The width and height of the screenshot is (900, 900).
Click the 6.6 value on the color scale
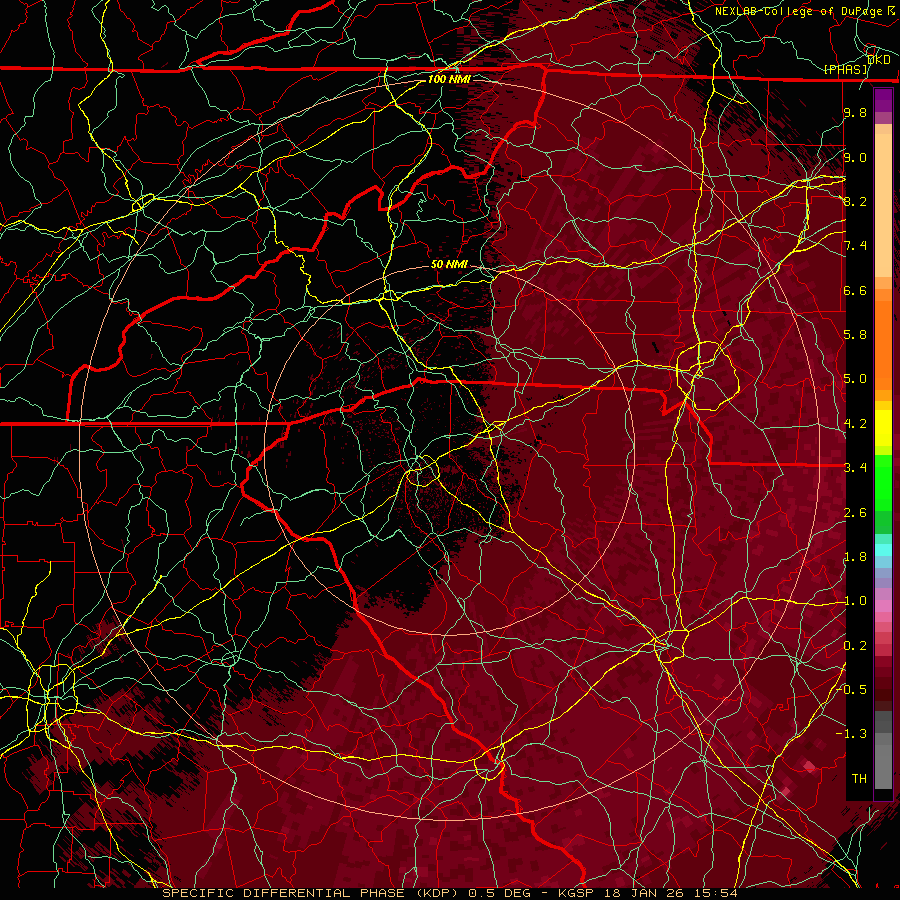(x=855, y=290)
